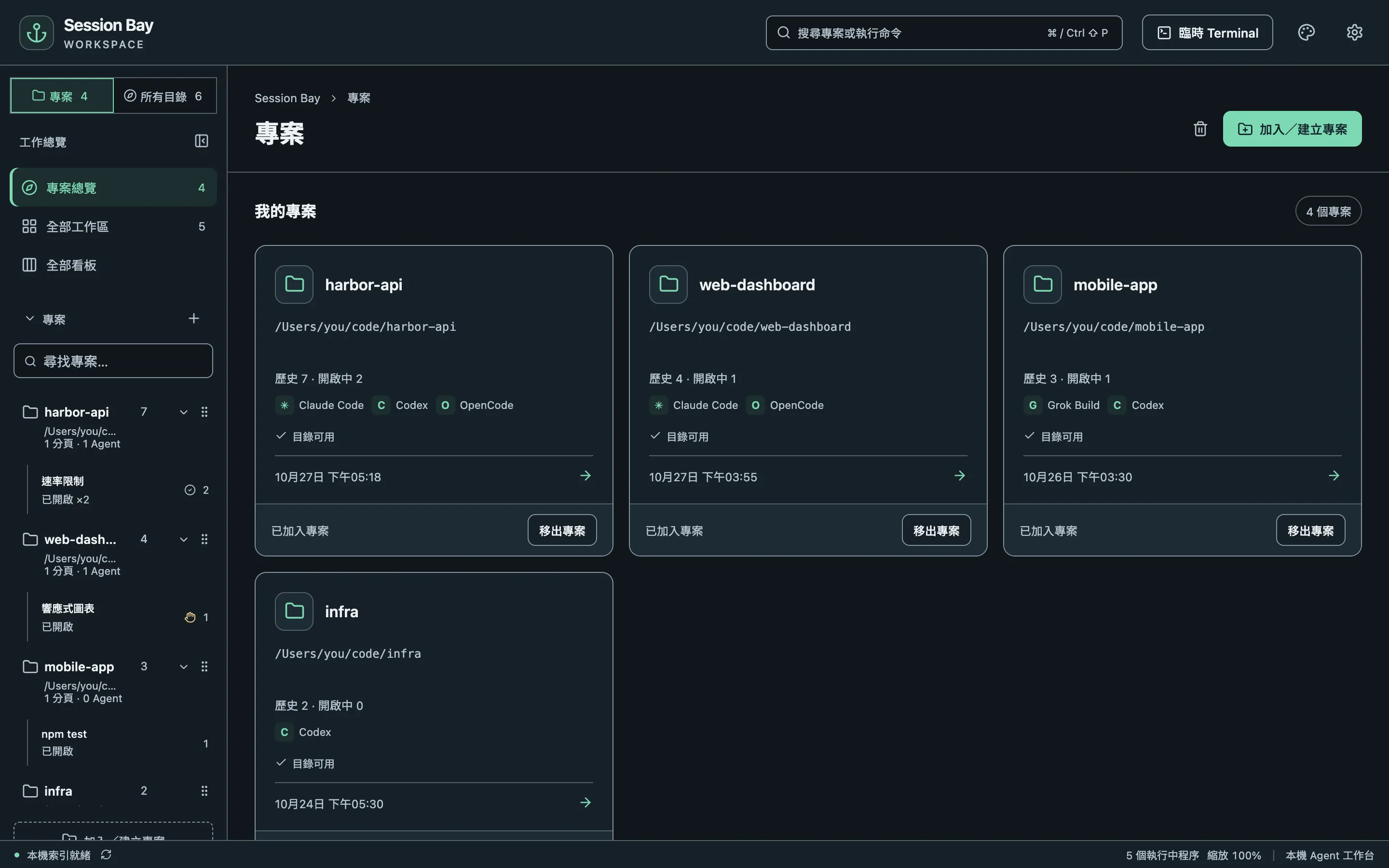Screen dimensions: 1389x868
Task: Click the Session Bay breadcrumb link
Action: tap(287, 98)
